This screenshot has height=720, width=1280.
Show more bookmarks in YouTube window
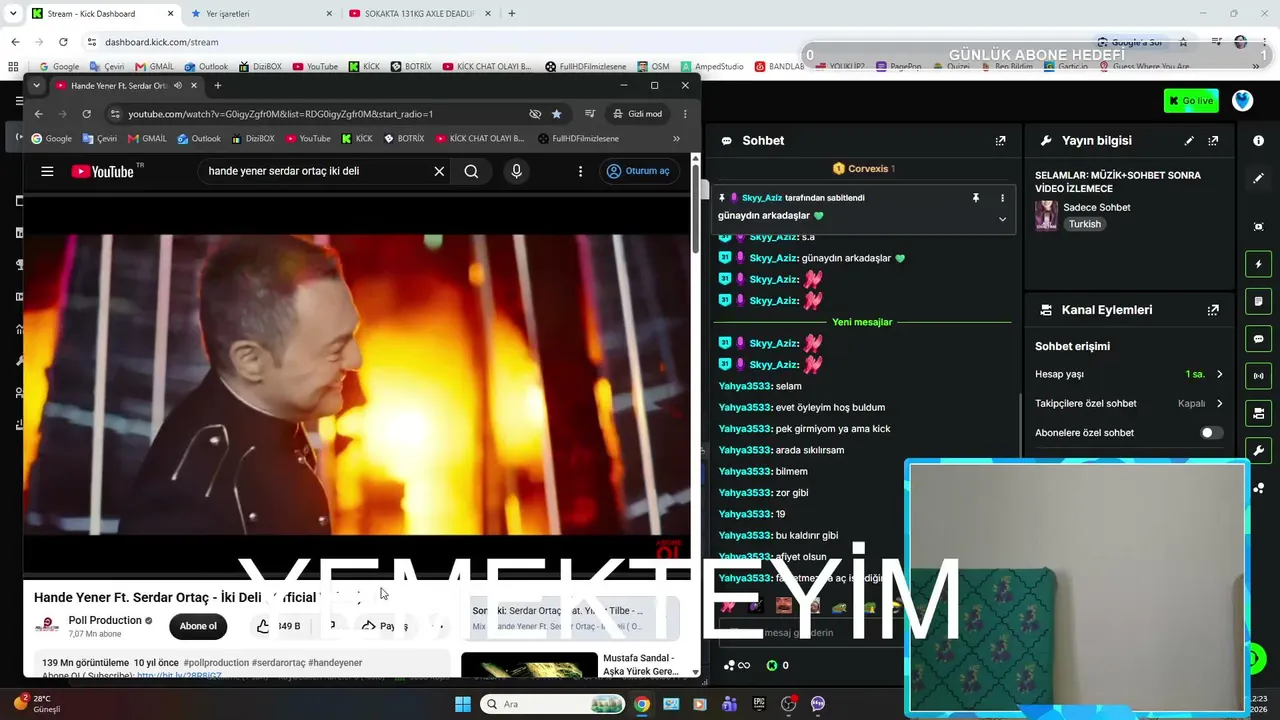click(x=676, y=139)
